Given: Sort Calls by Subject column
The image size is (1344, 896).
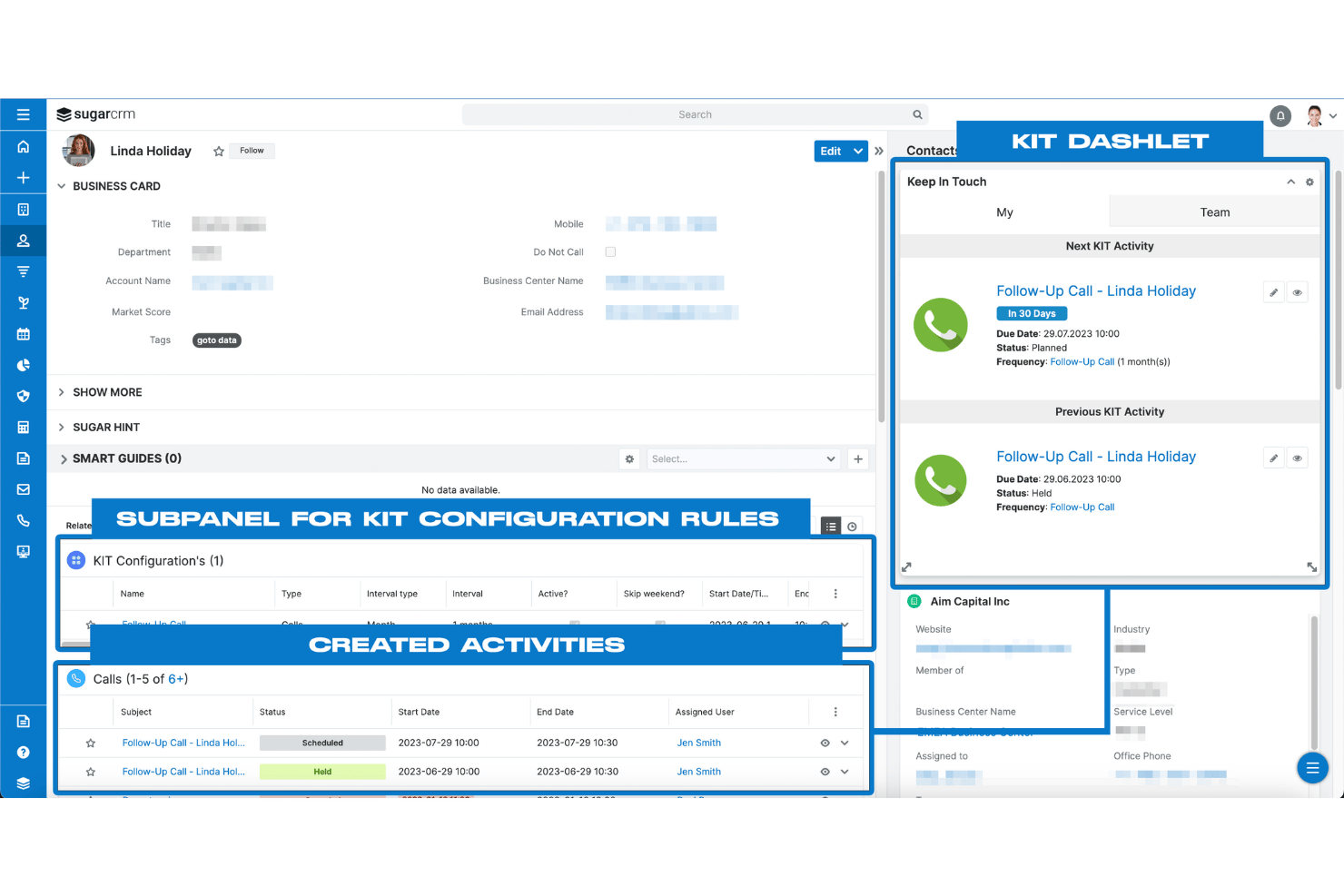Looking at the screenshot, I should [x=136, y=712].
